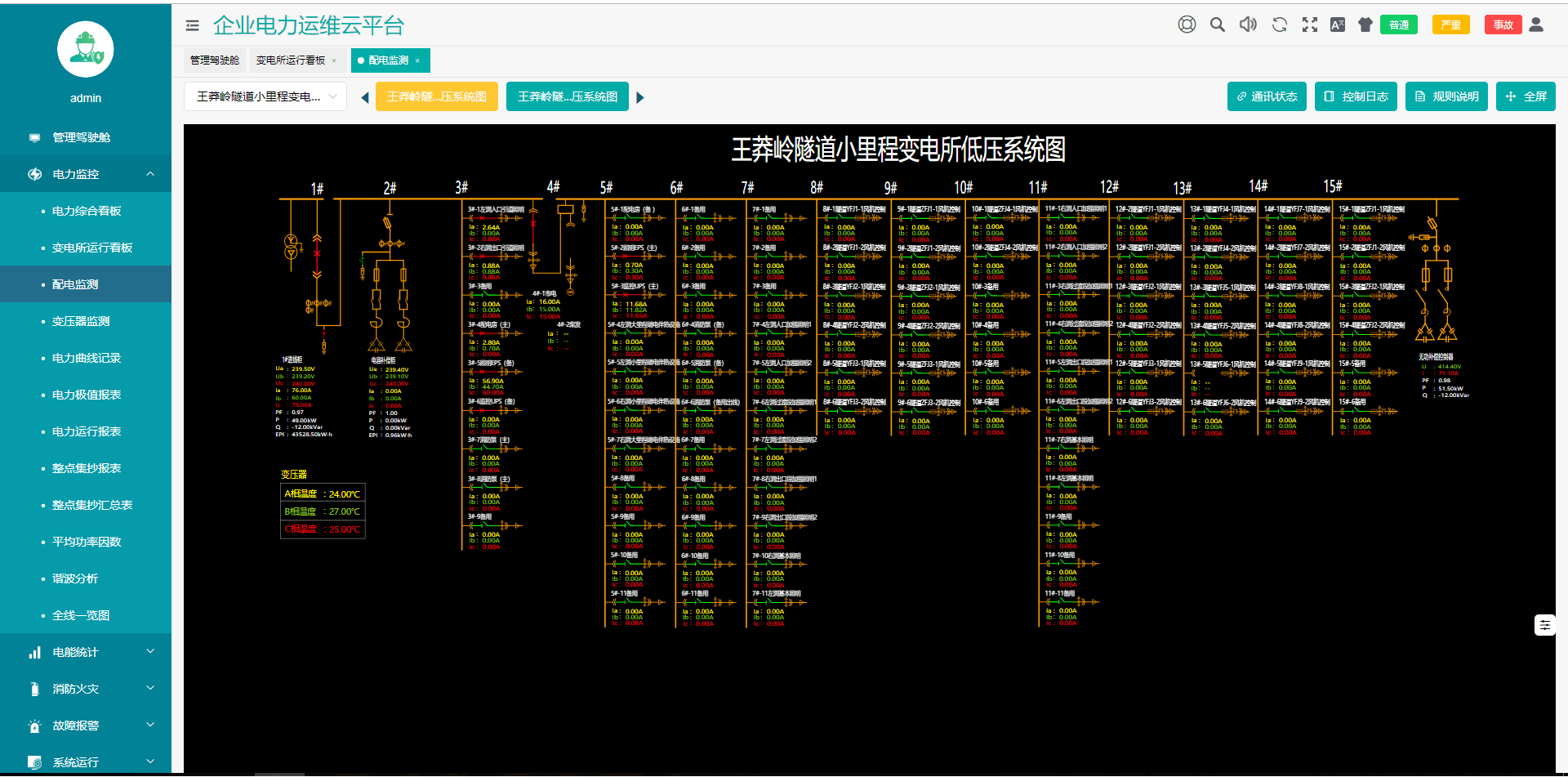Open the language translation icon
Screen dimensions: 1568x777
tap(1338, 25)
